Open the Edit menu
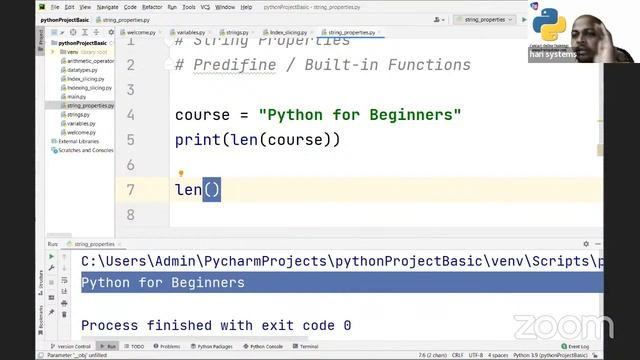640x360 pixels. tap(69, 7)
